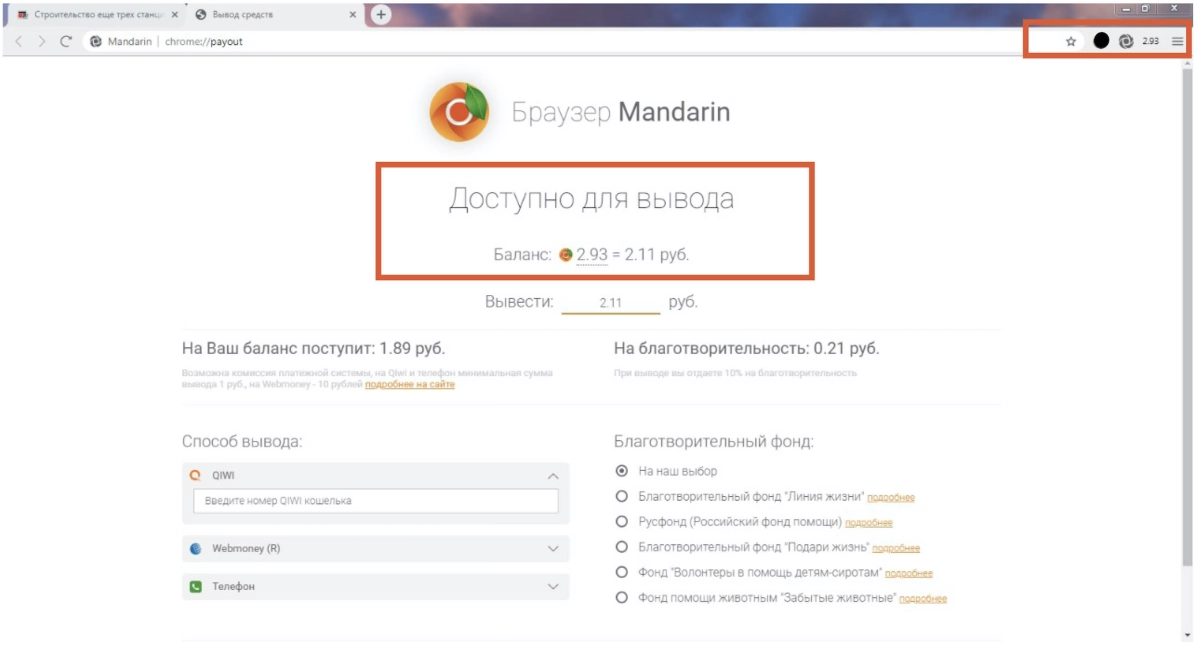Screen dimensions: 1200x649
Task: Click the underlined 2.93 balance value
Action: pyautogui.click(x=592, y=255)
